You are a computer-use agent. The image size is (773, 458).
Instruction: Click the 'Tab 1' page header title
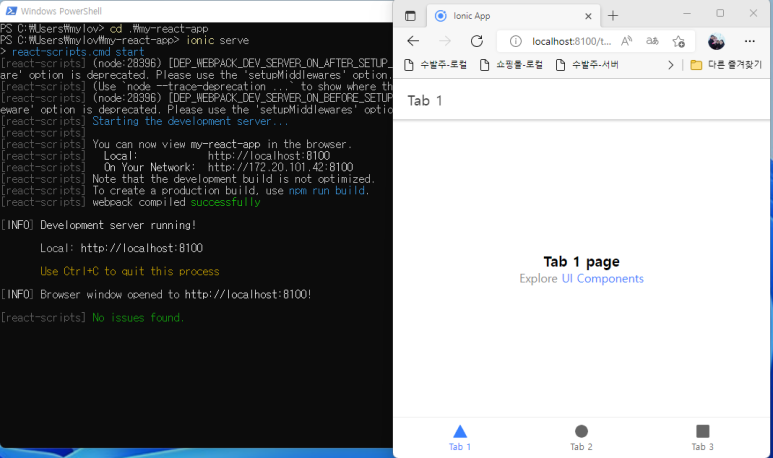tap(425, 101)
